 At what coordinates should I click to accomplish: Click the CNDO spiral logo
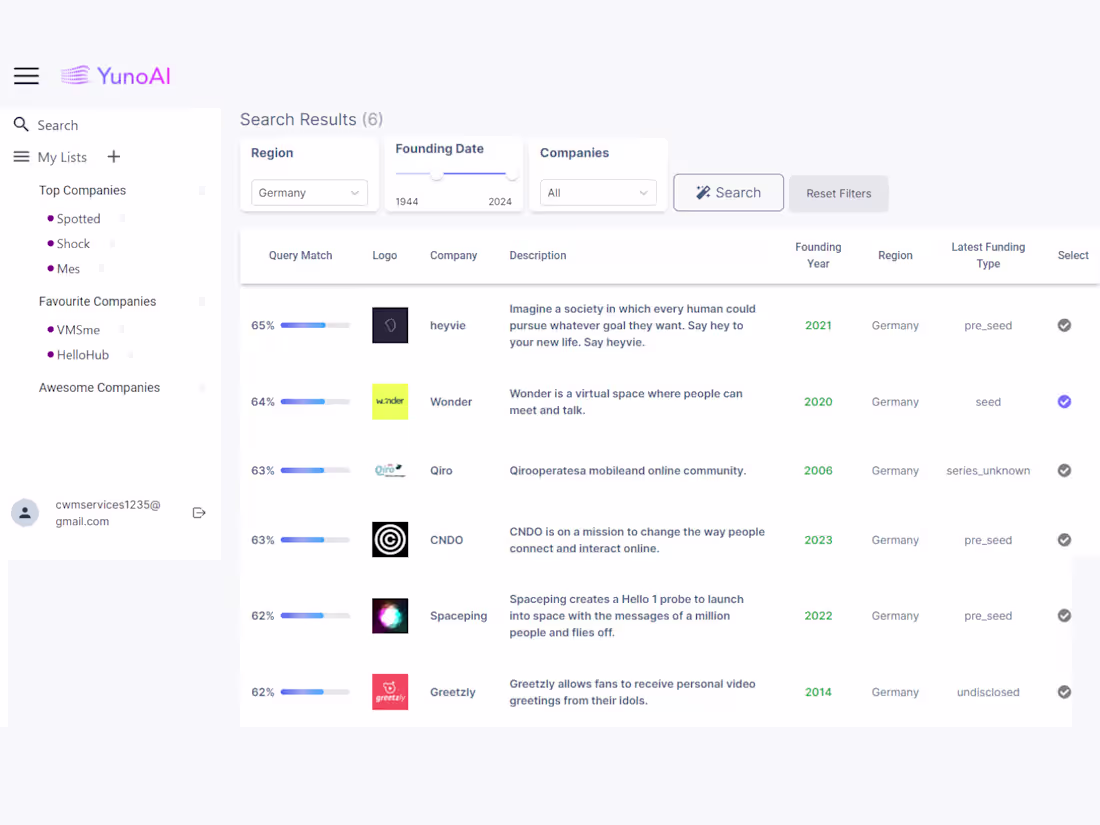coord(390,540)
